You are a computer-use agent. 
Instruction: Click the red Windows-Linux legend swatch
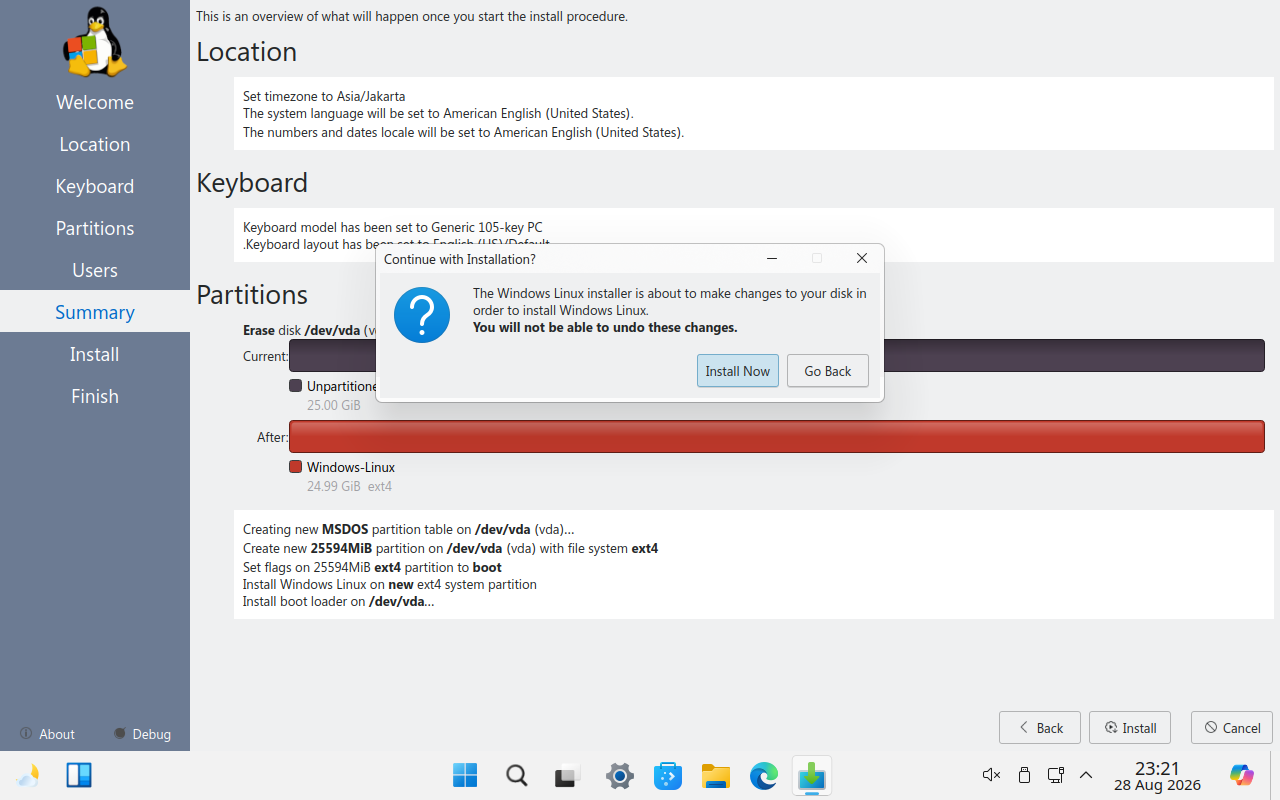click(x=295, y=467)
